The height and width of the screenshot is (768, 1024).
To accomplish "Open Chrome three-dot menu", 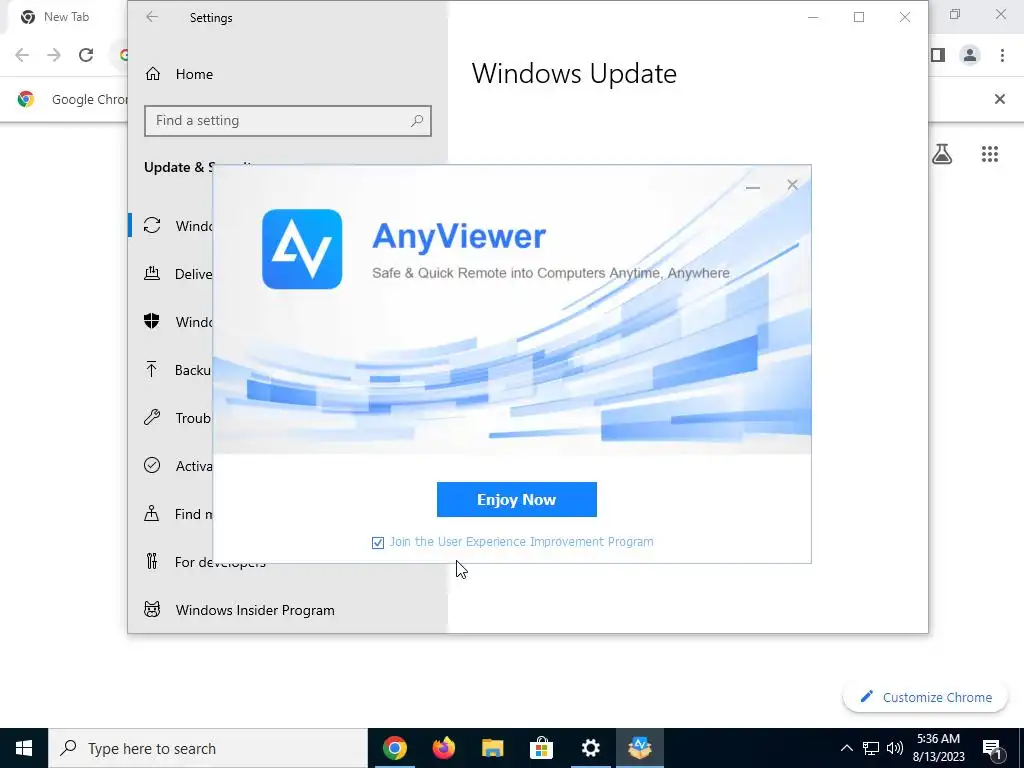I will (1002, 55).
